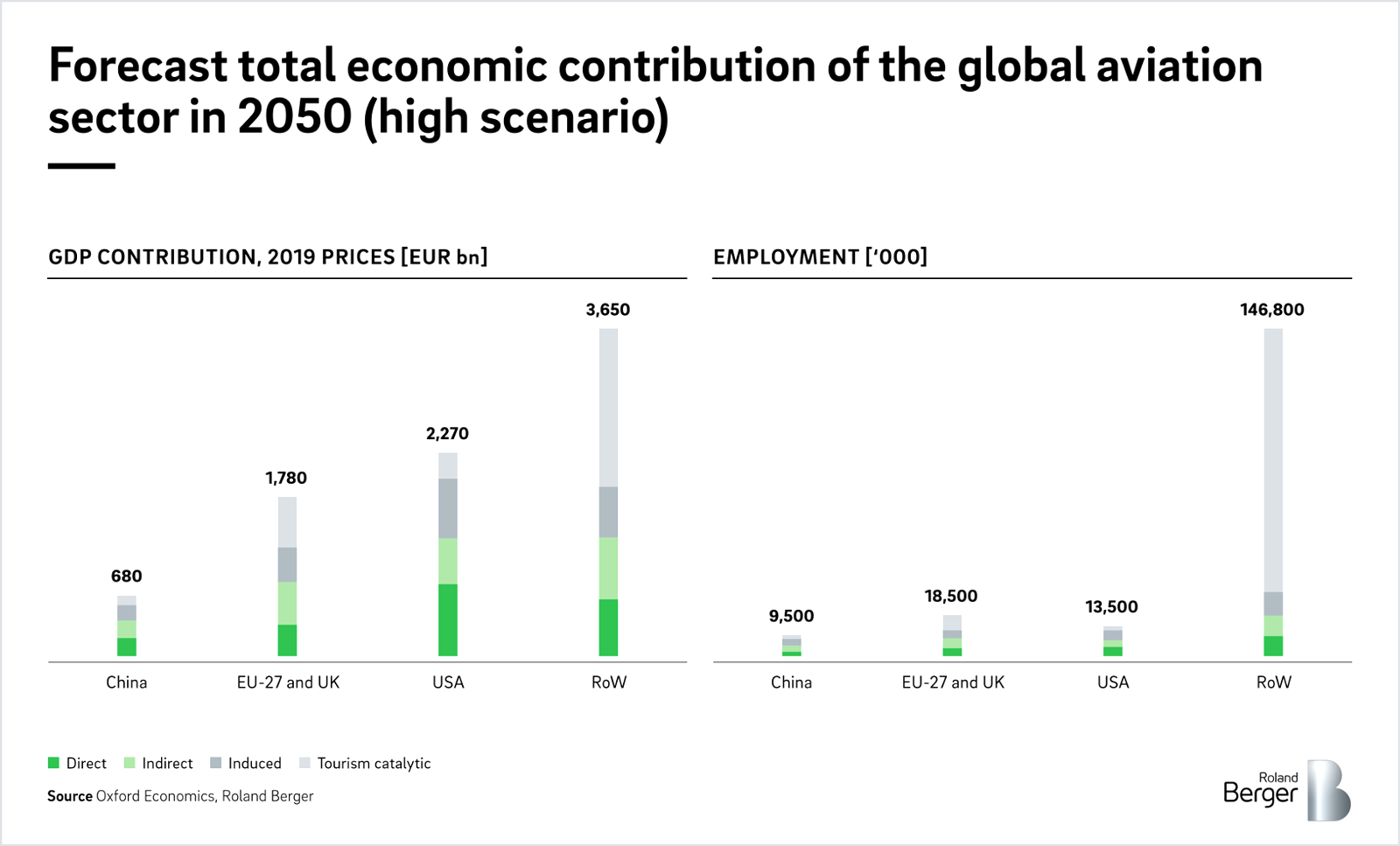Viewport: 1400px width, 846px height.
Task: Click the light green Indirect legend swatch
Action: click(x=129, y=763)
